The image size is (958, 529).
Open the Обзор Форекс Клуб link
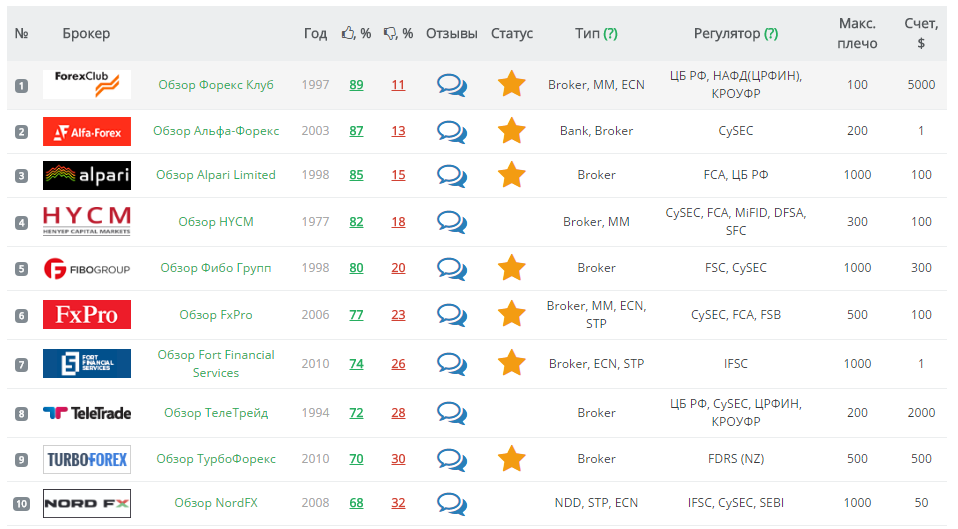pyautogui.click(x=216, y=85)
